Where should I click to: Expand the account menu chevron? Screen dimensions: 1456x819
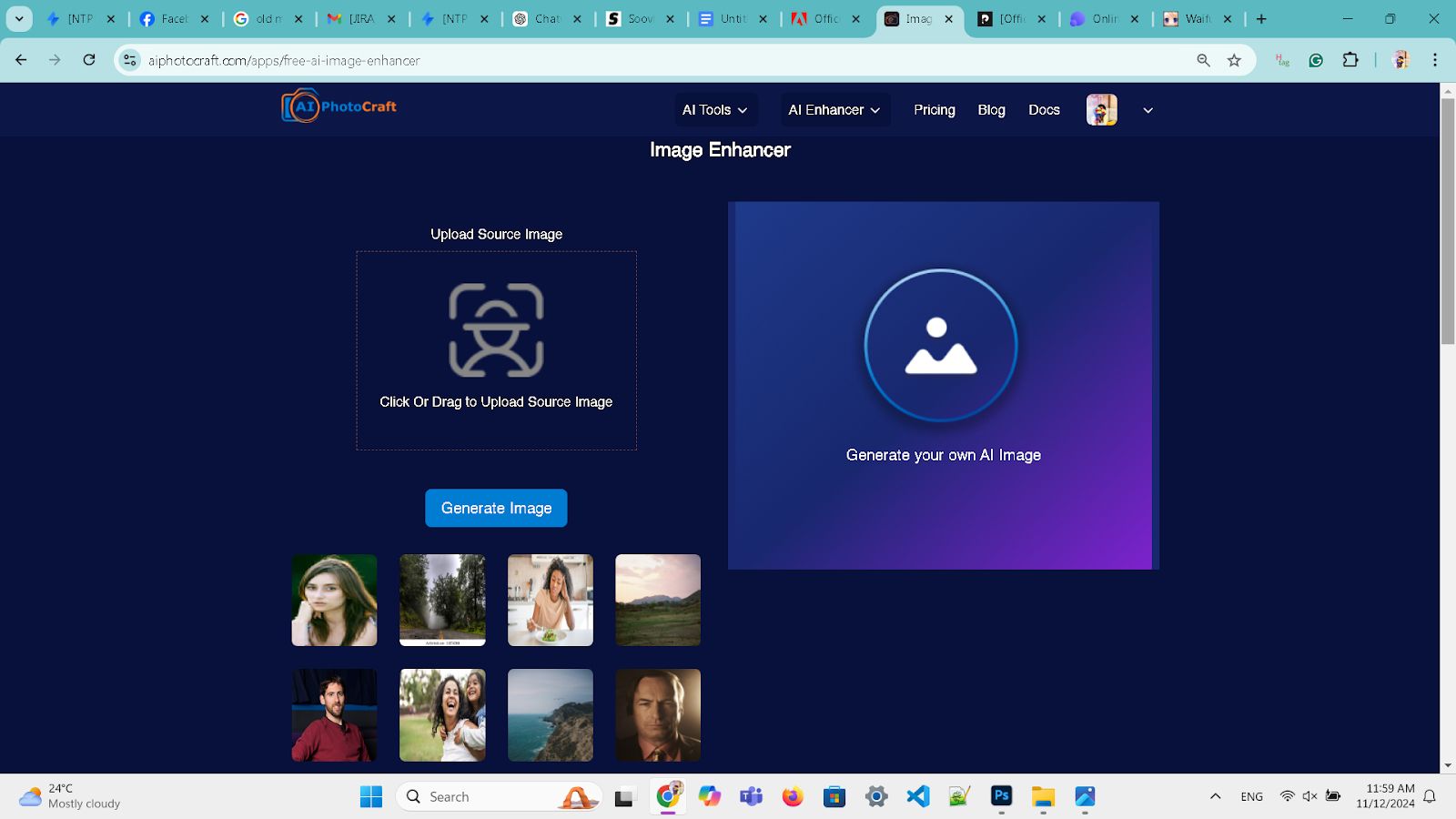click(1148, 110)
